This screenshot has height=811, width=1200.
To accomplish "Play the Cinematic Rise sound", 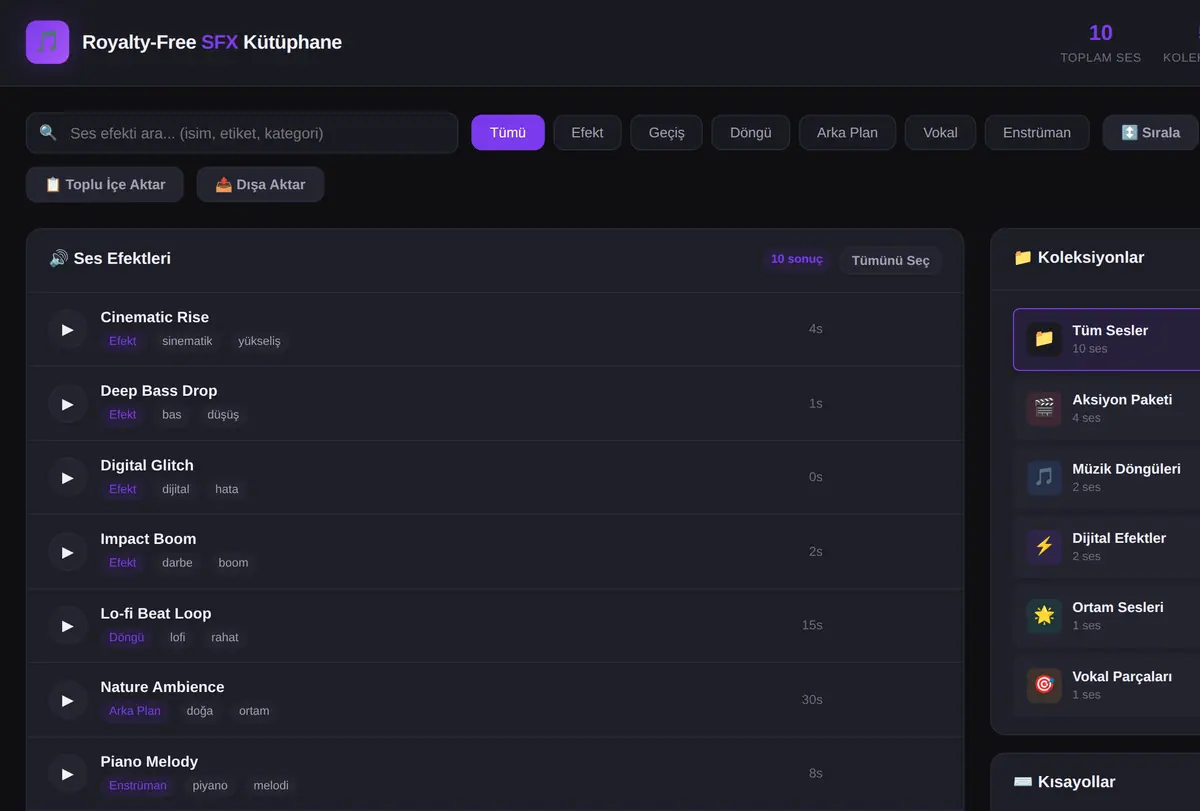I will pyautogui.click(x=67, y=330).
